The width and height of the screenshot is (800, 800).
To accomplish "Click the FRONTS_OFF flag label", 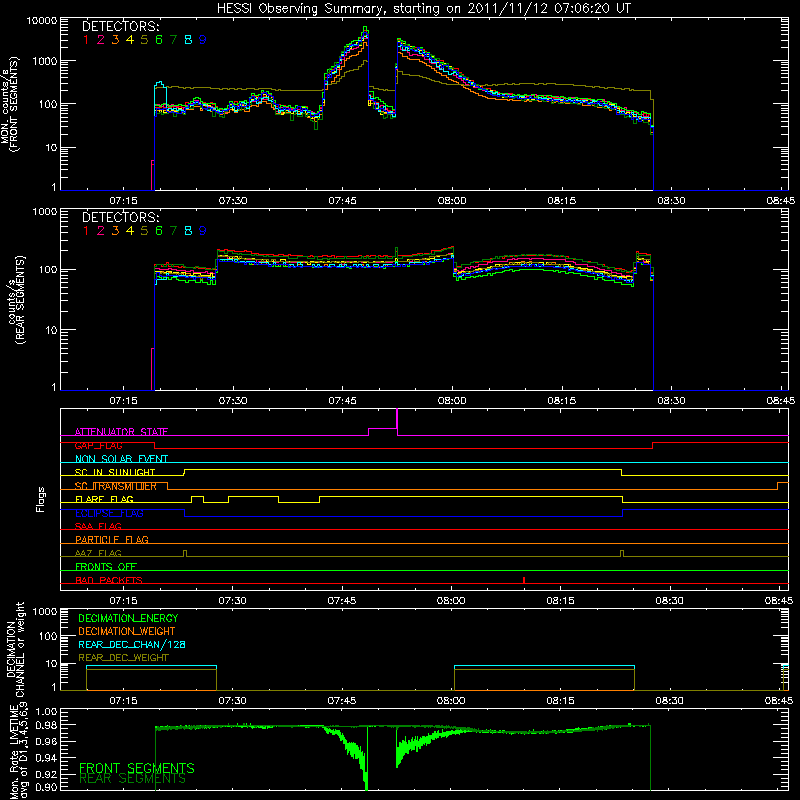I will pyautogui.click(x=106, y=566).
